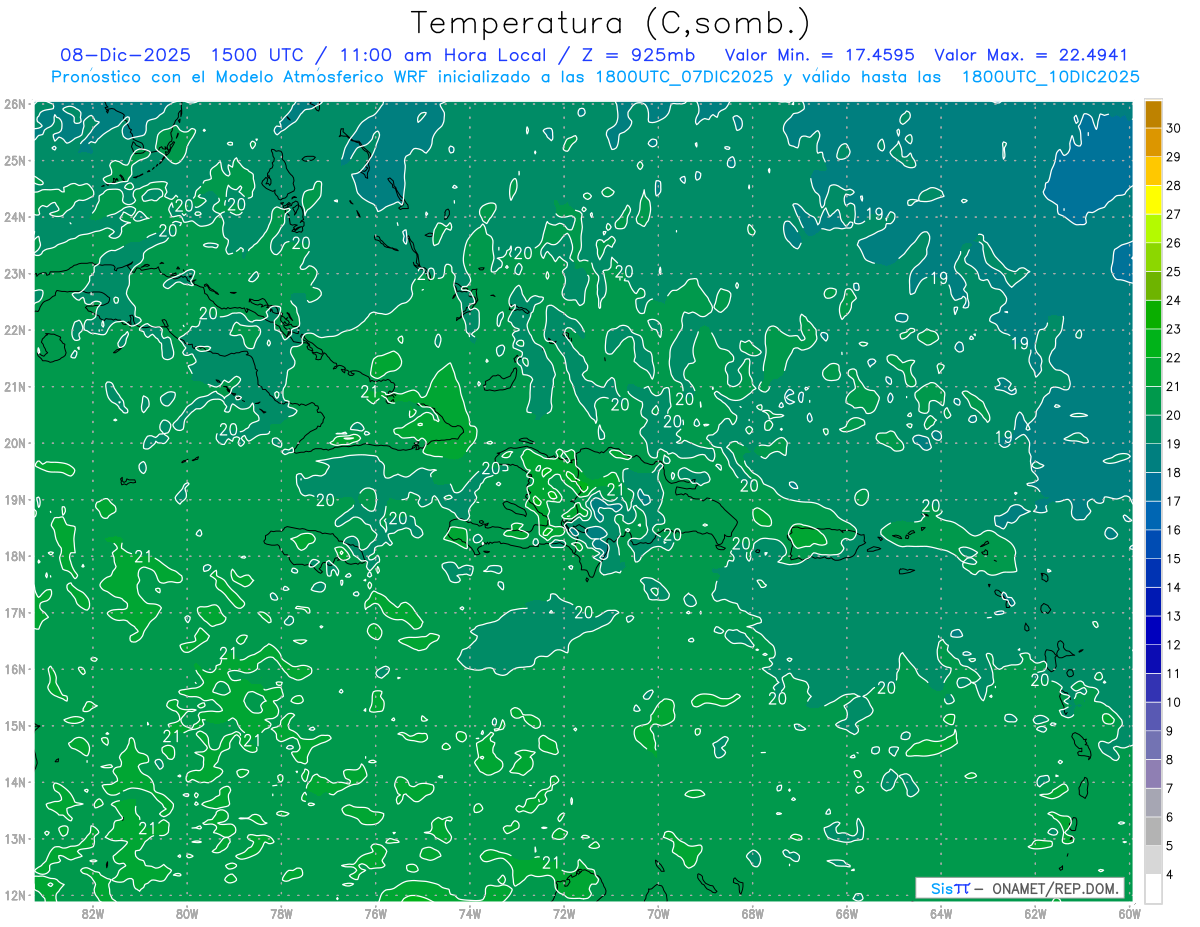Click the '26N' latitude label
Image resolution: width=1200 pixels, height=927 pixels.
point(15,104)
